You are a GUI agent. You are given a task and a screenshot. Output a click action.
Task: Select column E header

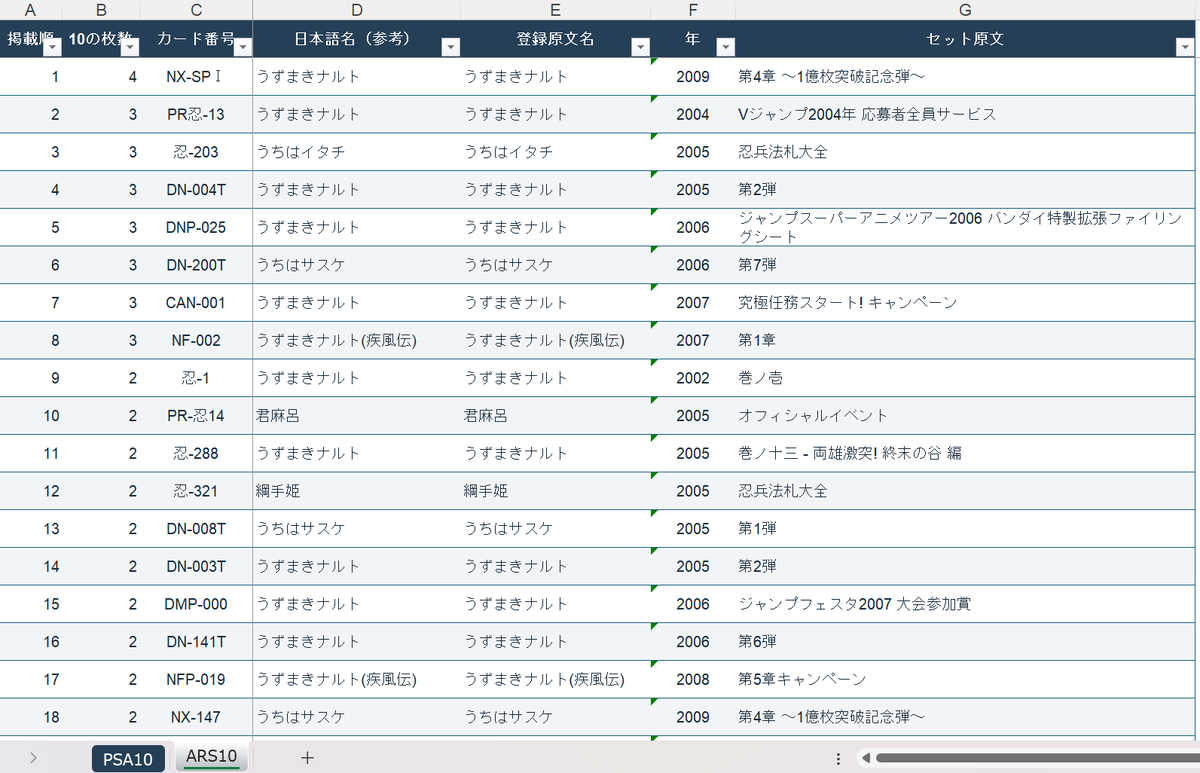click(555, 10)
